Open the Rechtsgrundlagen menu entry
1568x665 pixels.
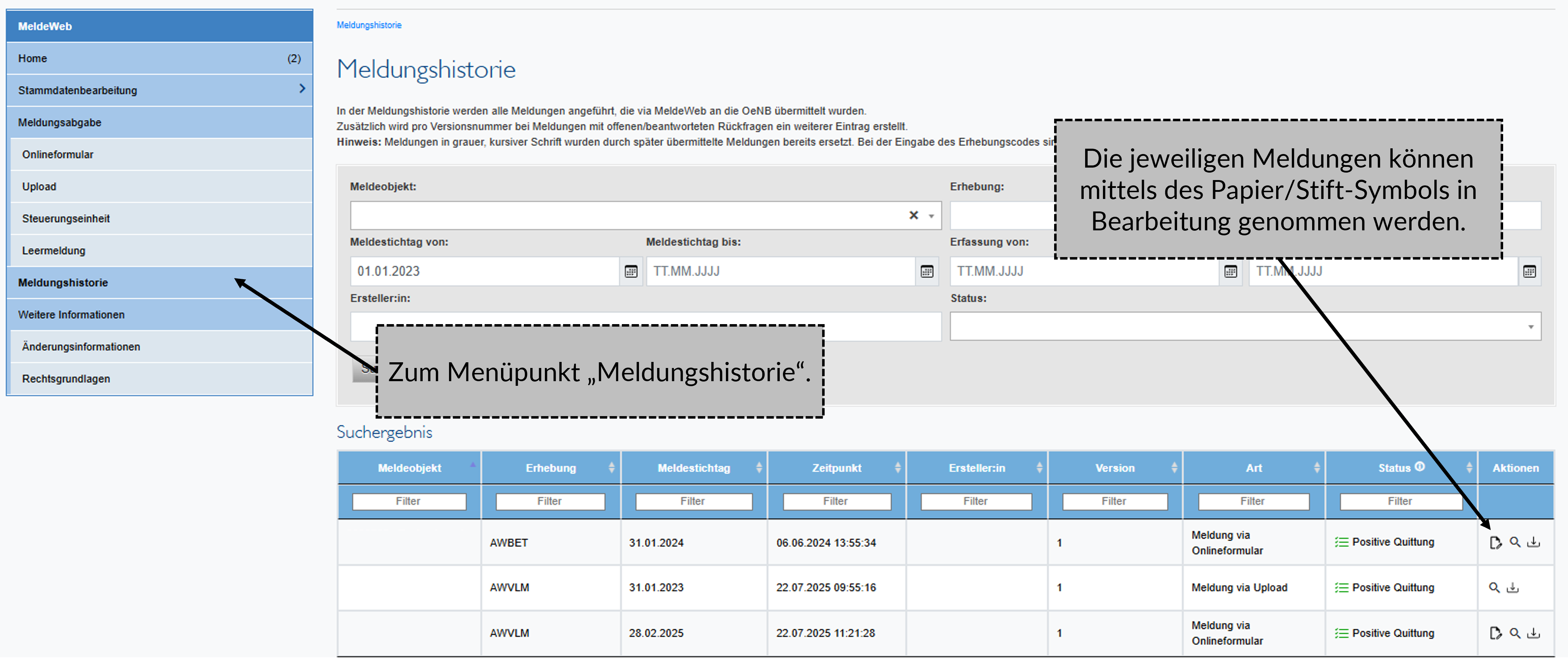click(x=66, y=379)
